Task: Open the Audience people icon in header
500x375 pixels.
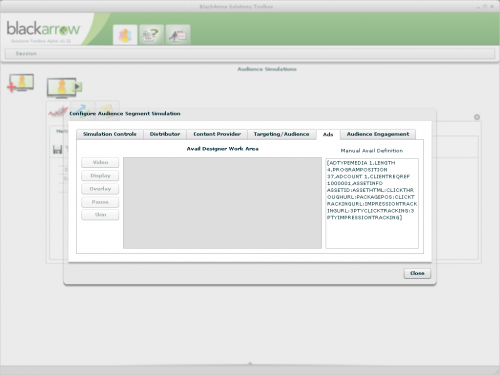Action: pos(125,35)
